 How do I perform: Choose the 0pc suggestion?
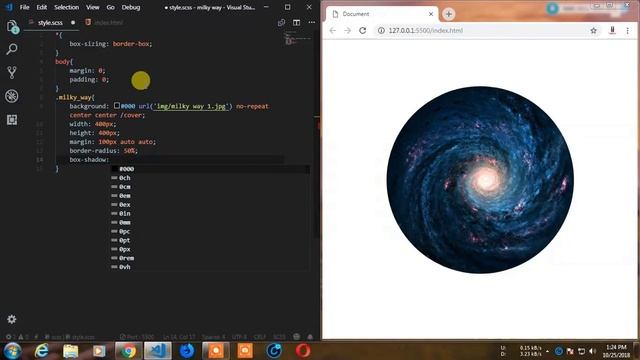pyautogui.click(x=210, y=231)
